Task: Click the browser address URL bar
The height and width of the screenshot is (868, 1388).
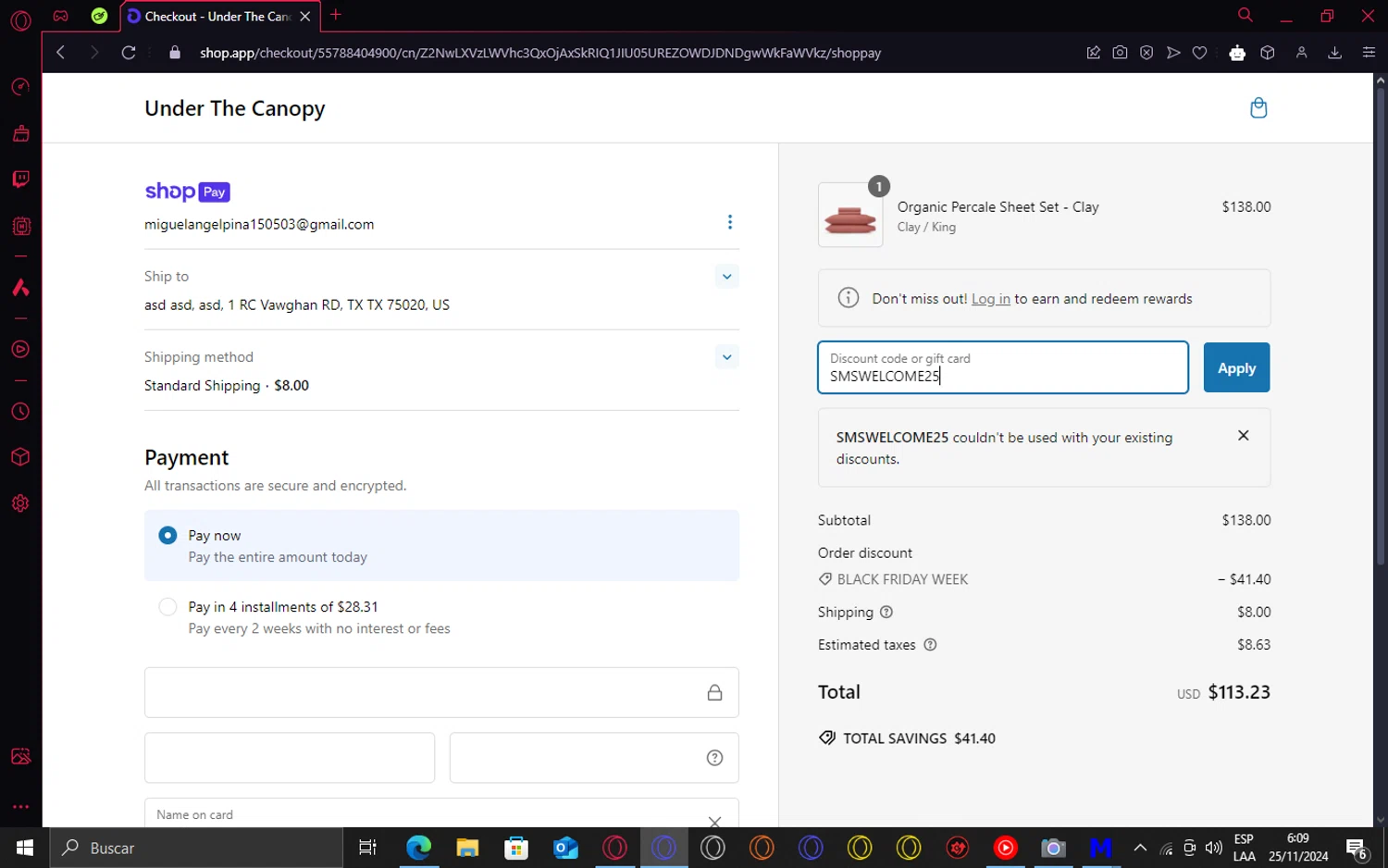Action: tap(540, 53)
